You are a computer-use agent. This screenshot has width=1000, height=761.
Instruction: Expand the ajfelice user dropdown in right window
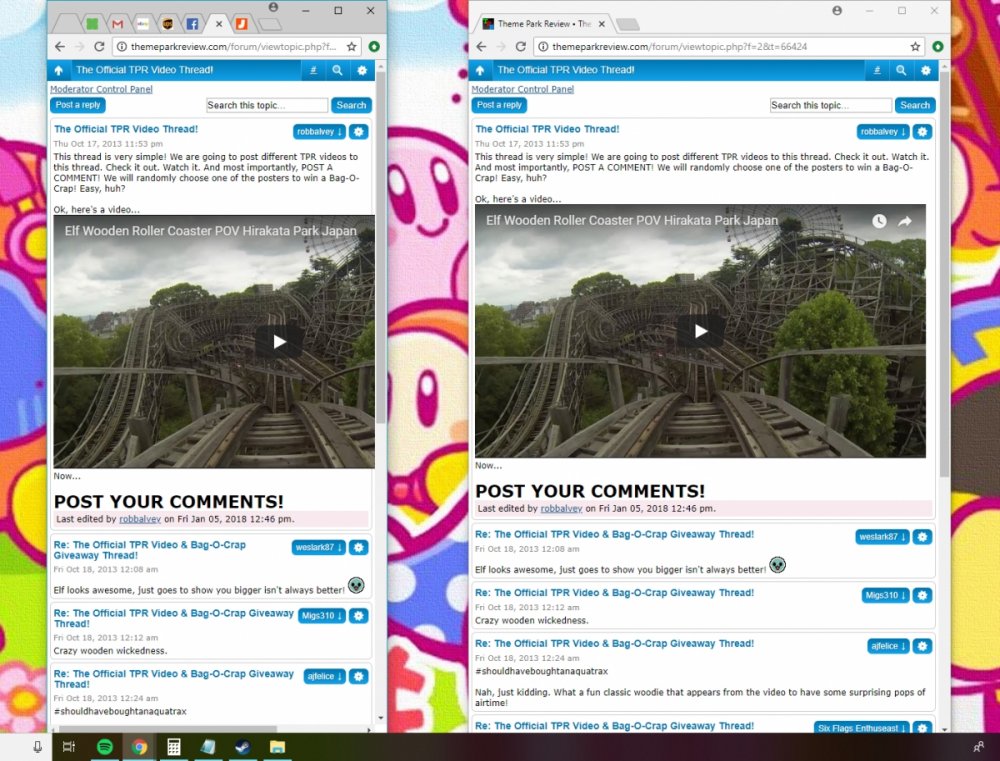click(888, 646)
